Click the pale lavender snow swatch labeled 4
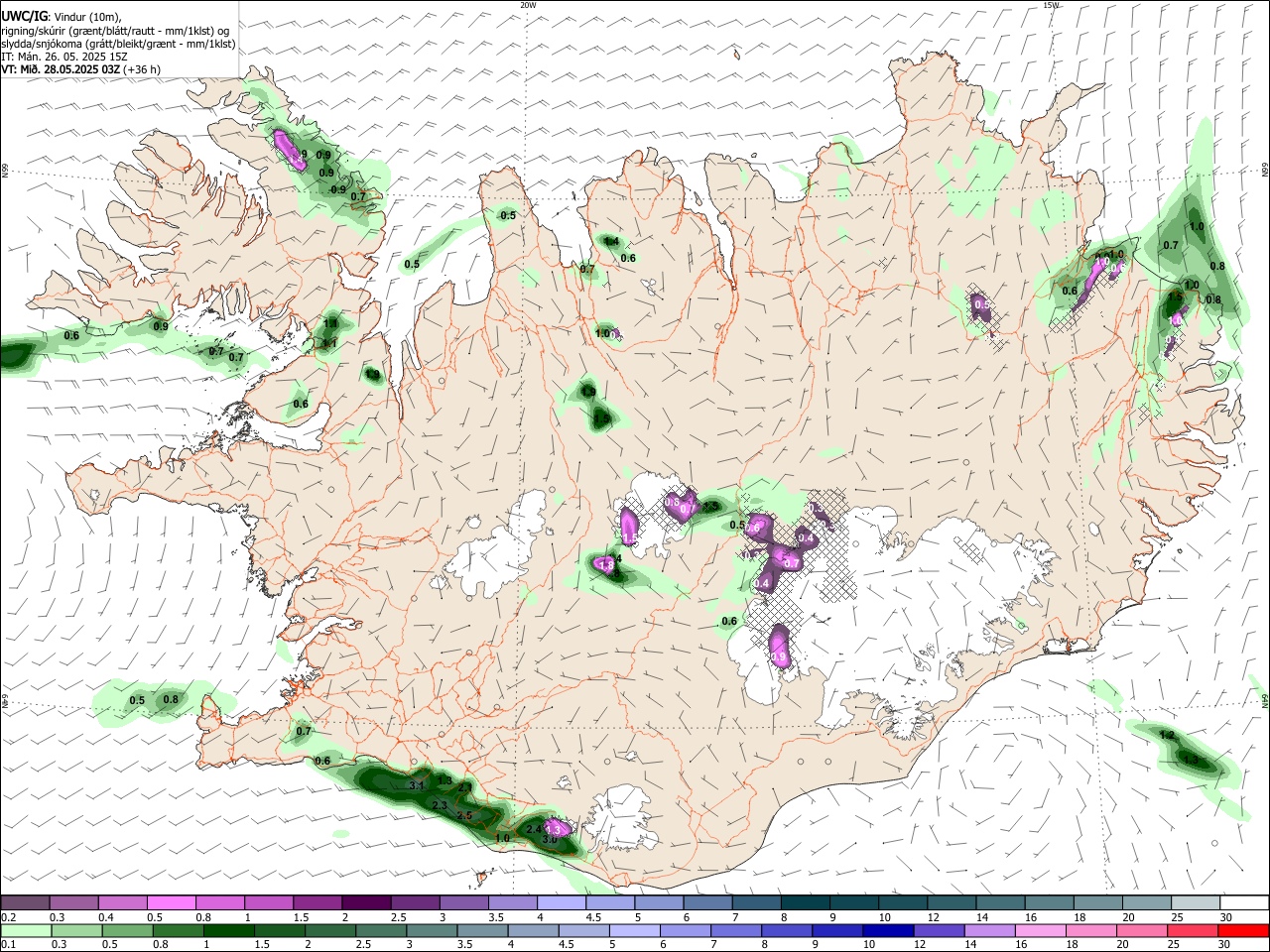 coord(560,902)
